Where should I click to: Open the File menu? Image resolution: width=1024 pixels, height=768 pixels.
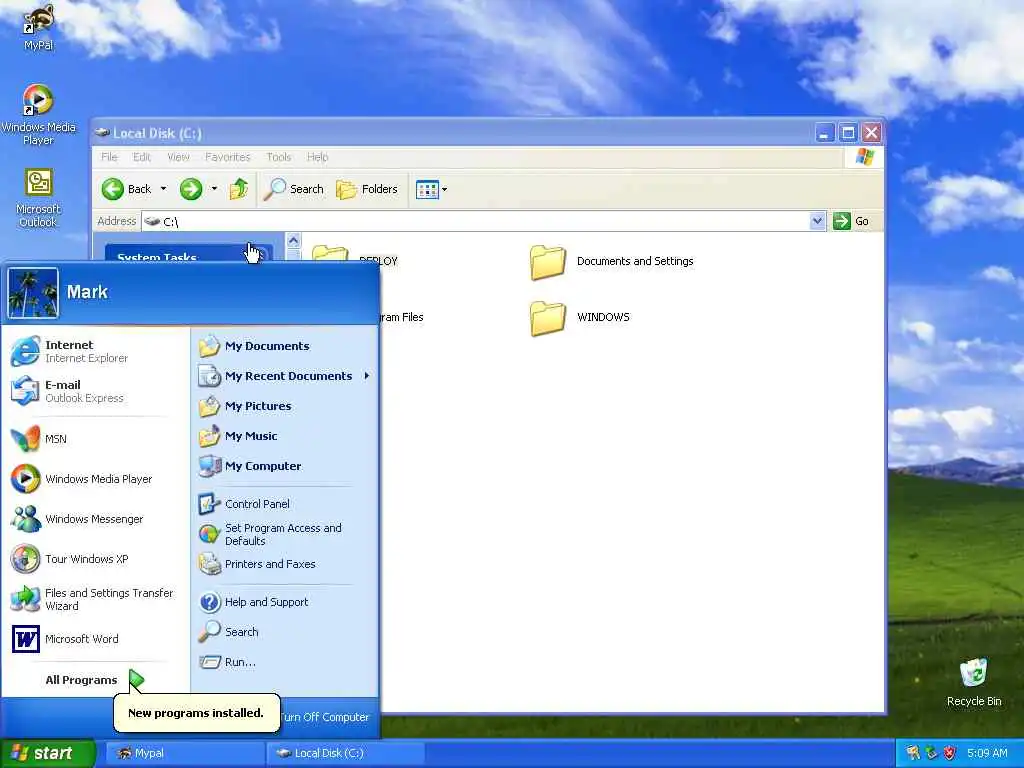click(109, 157)
